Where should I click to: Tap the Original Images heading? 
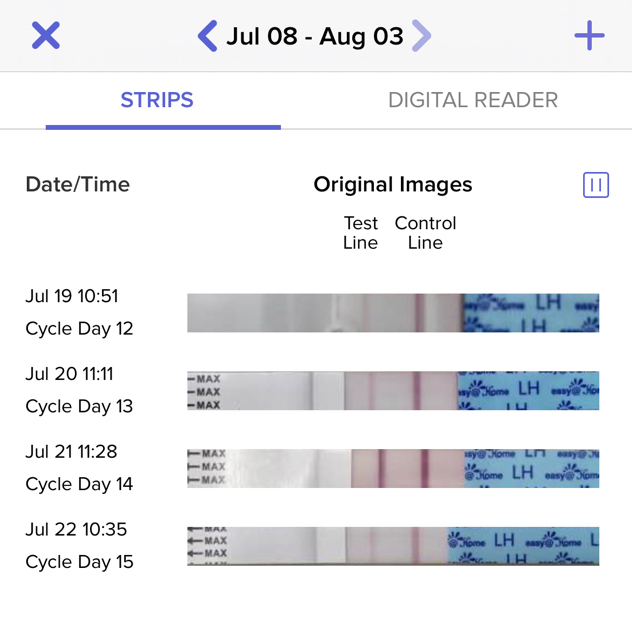pyautogui.click(x=393, y=184)
